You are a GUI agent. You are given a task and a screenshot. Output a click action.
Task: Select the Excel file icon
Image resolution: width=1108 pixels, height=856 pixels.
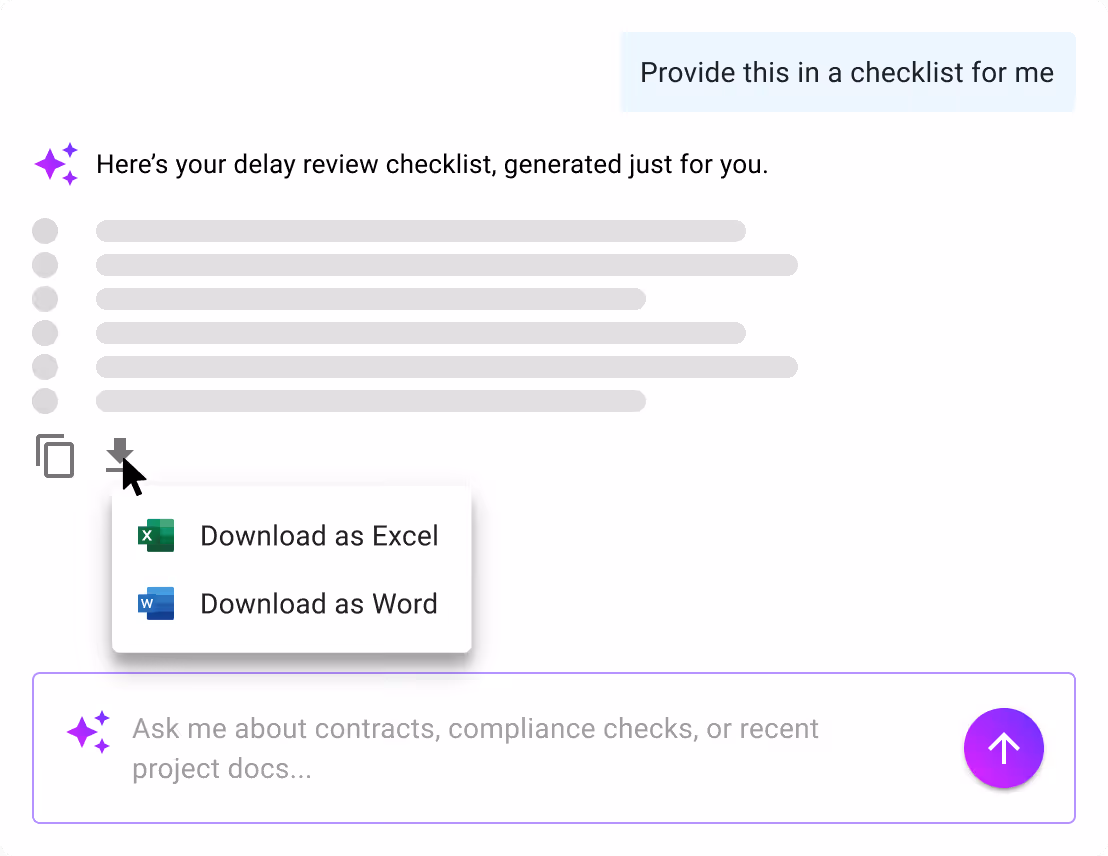point(155,535)
